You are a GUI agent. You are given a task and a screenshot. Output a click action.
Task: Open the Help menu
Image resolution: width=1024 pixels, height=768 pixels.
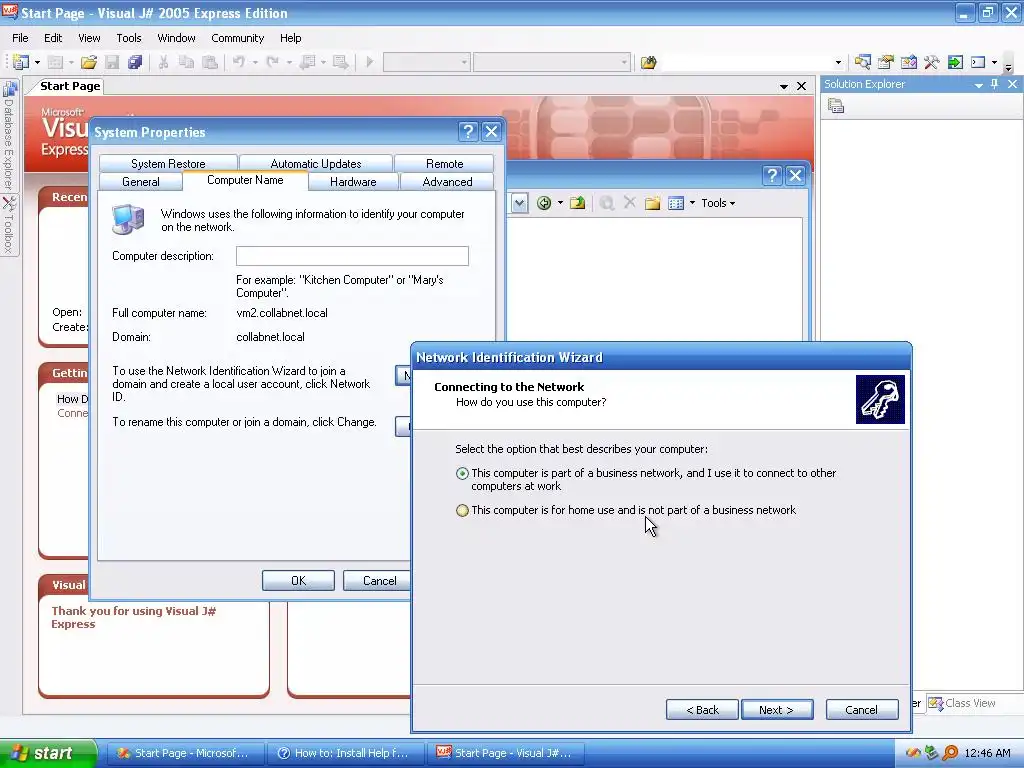291,38
